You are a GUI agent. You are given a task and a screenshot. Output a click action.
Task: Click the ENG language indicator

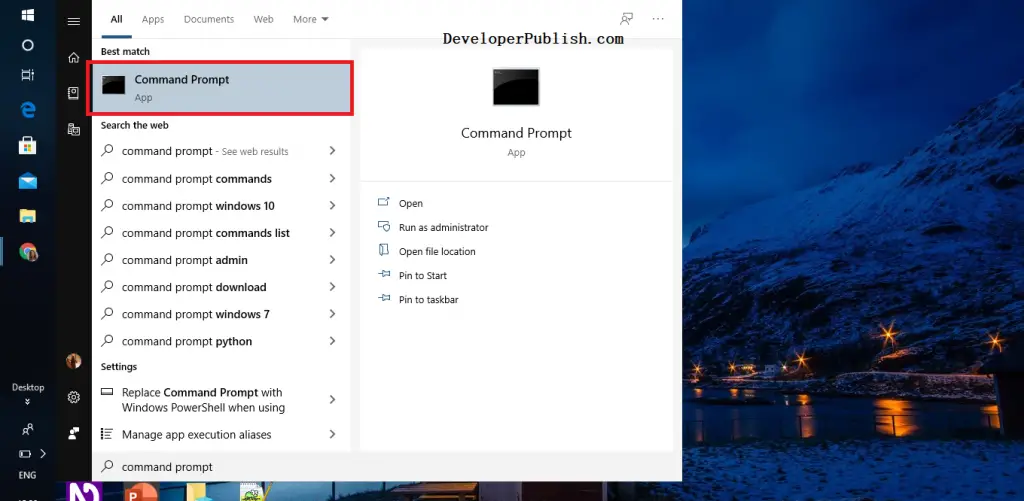27,476
